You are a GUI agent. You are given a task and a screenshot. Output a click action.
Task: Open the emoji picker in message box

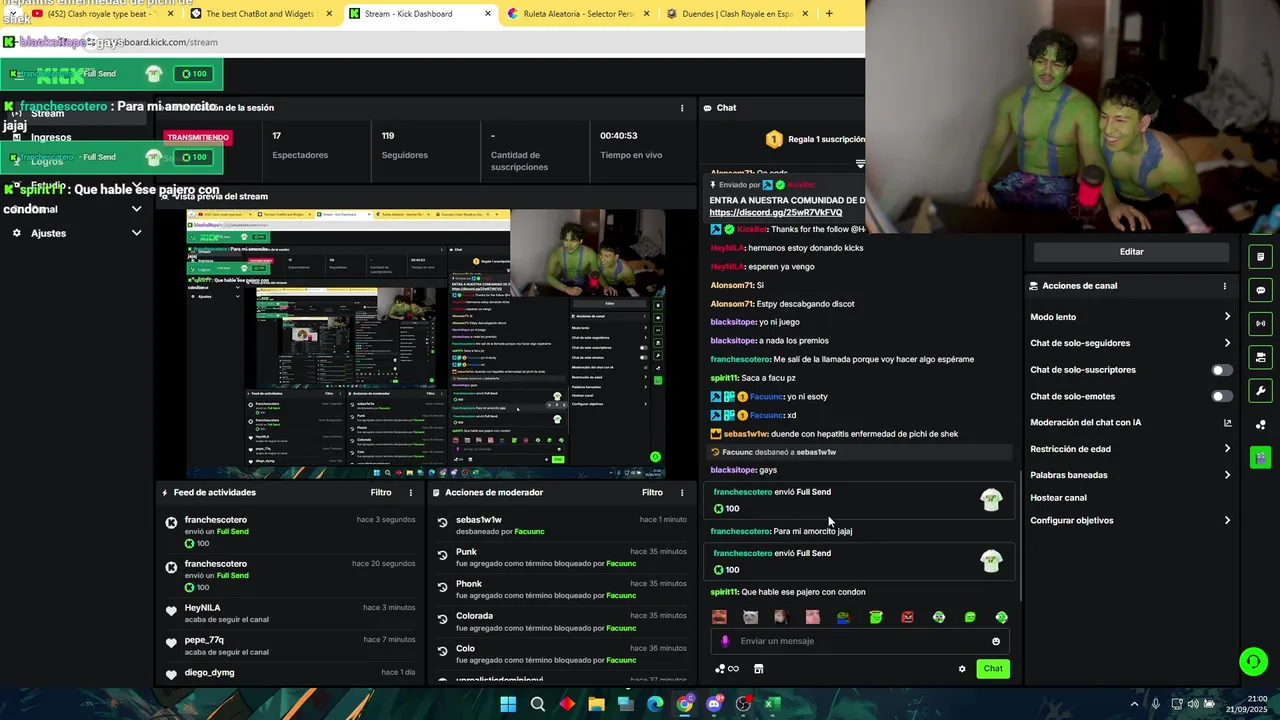(x=995, y=641)
